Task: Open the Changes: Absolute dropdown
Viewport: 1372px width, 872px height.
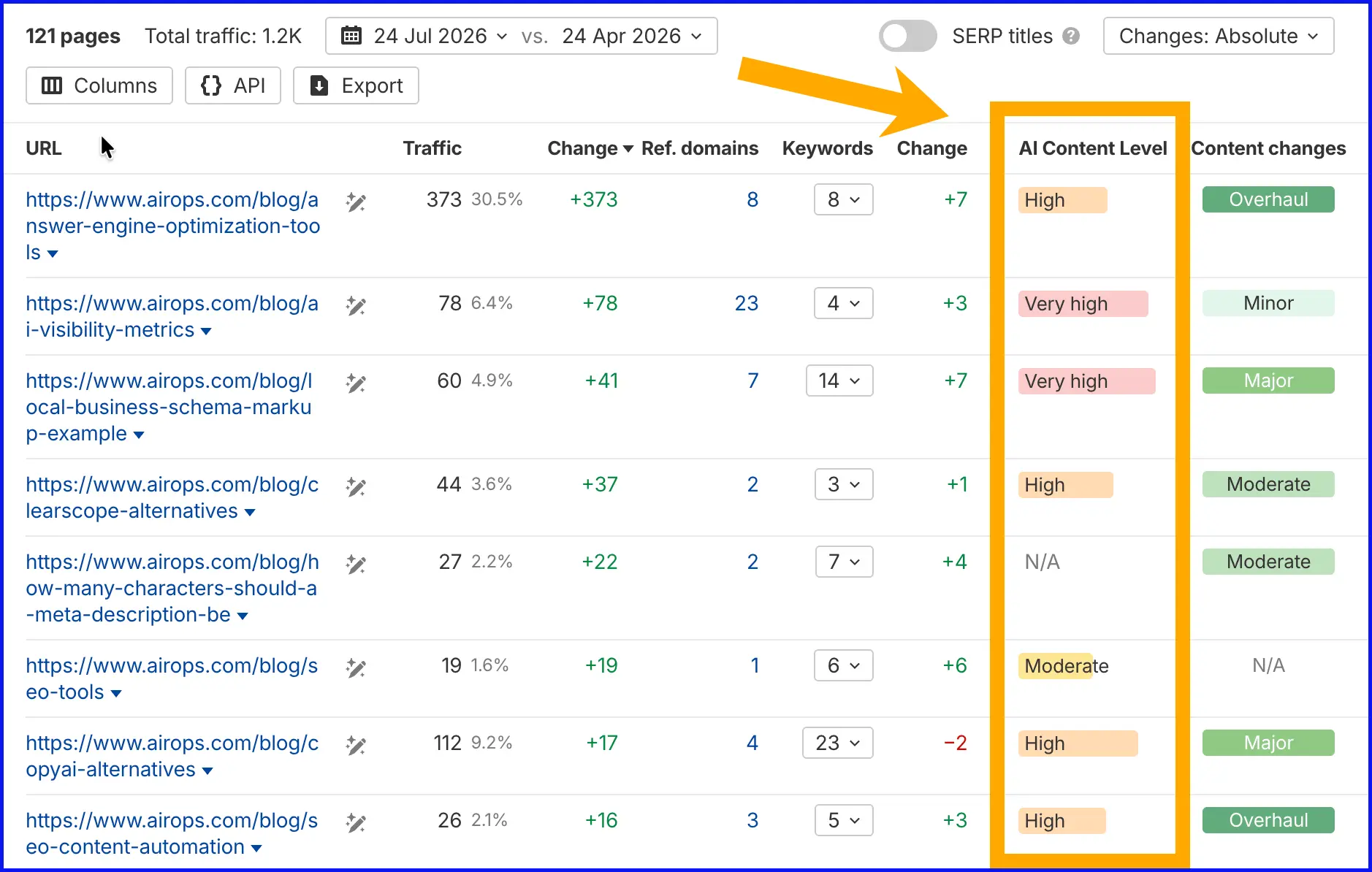Action: (x=1218, y=36)
